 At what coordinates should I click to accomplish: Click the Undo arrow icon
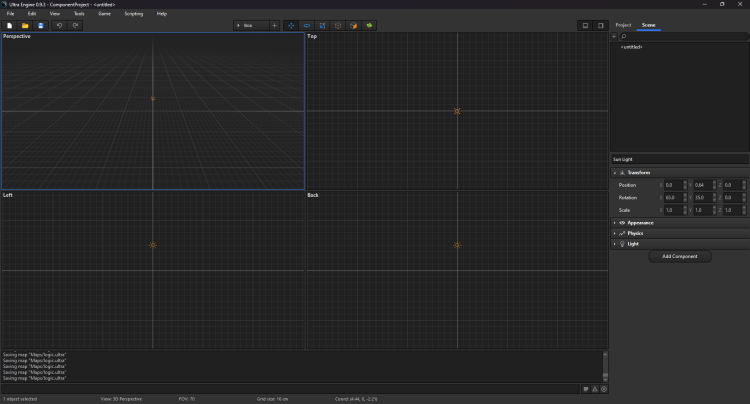[x=60, y=25]
